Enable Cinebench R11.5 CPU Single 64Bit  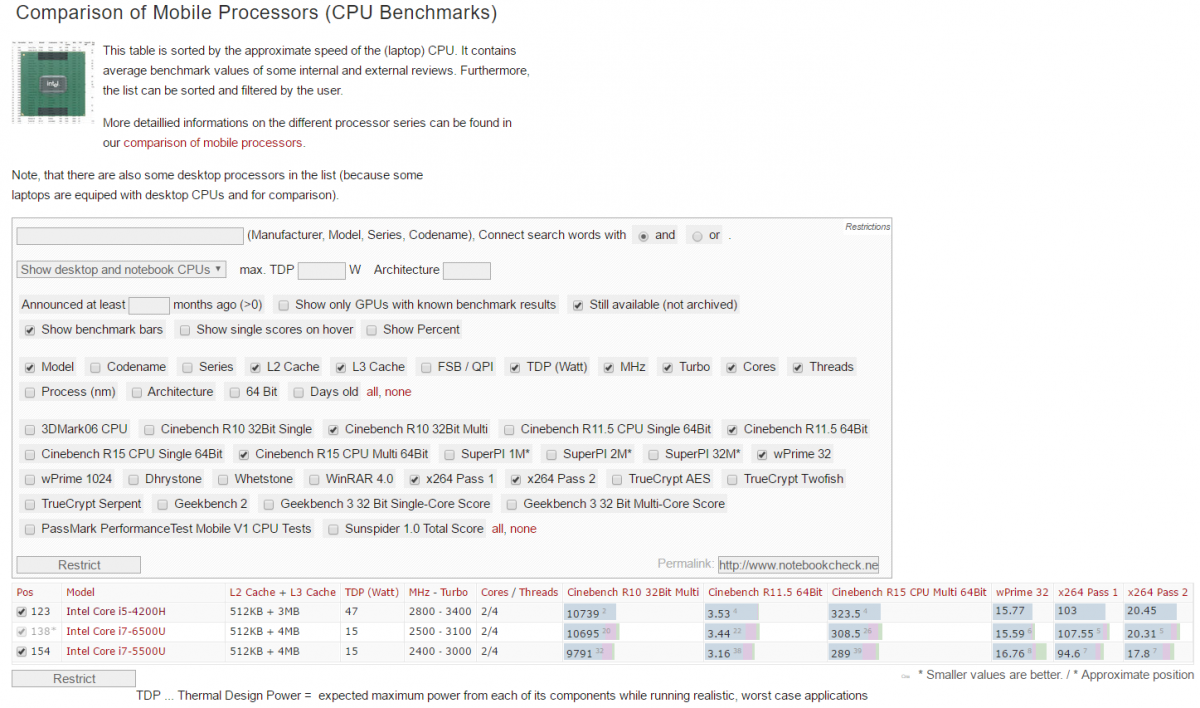click(x=509, y=429)
